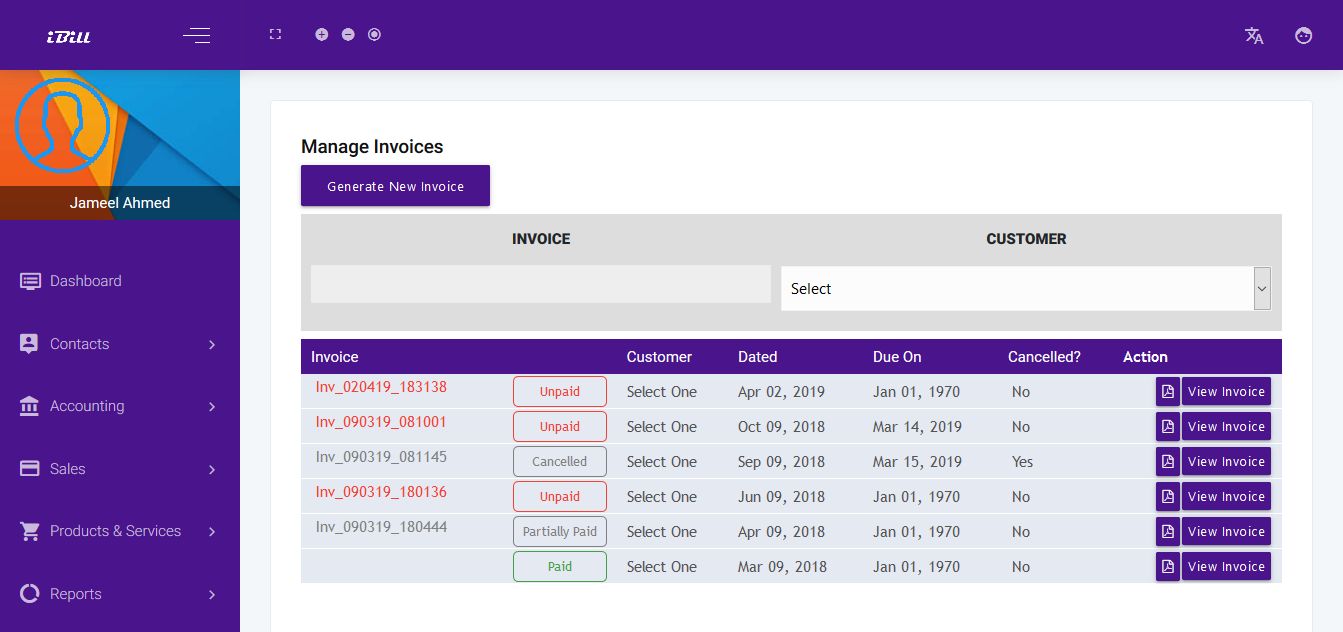Click the Dashboard sidebar icon
Viewport: 1343px width, 632px height.
(30, 281)
